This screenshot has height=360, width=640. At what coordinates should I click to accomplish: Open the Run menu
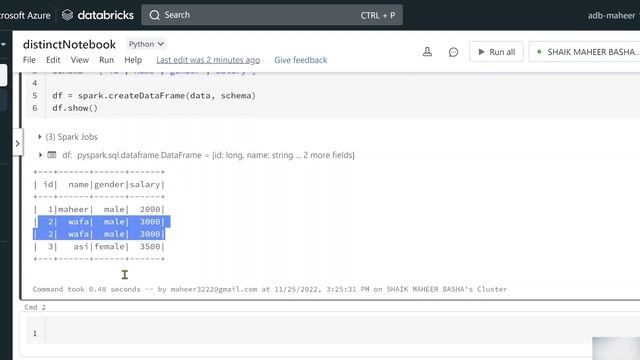(107, 60)
